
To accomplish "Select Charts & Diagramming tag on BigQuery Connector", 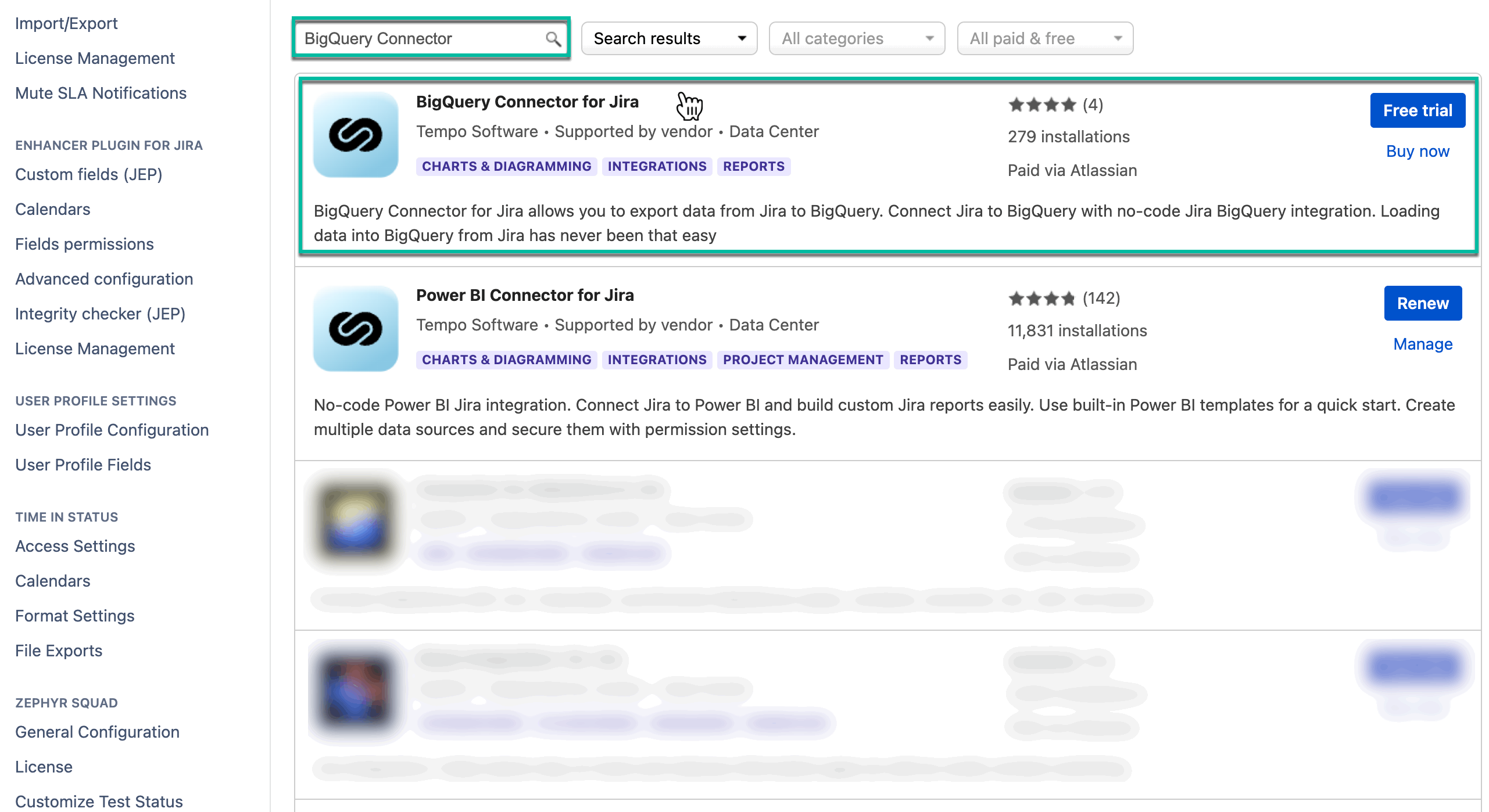I will pos(506,167).
